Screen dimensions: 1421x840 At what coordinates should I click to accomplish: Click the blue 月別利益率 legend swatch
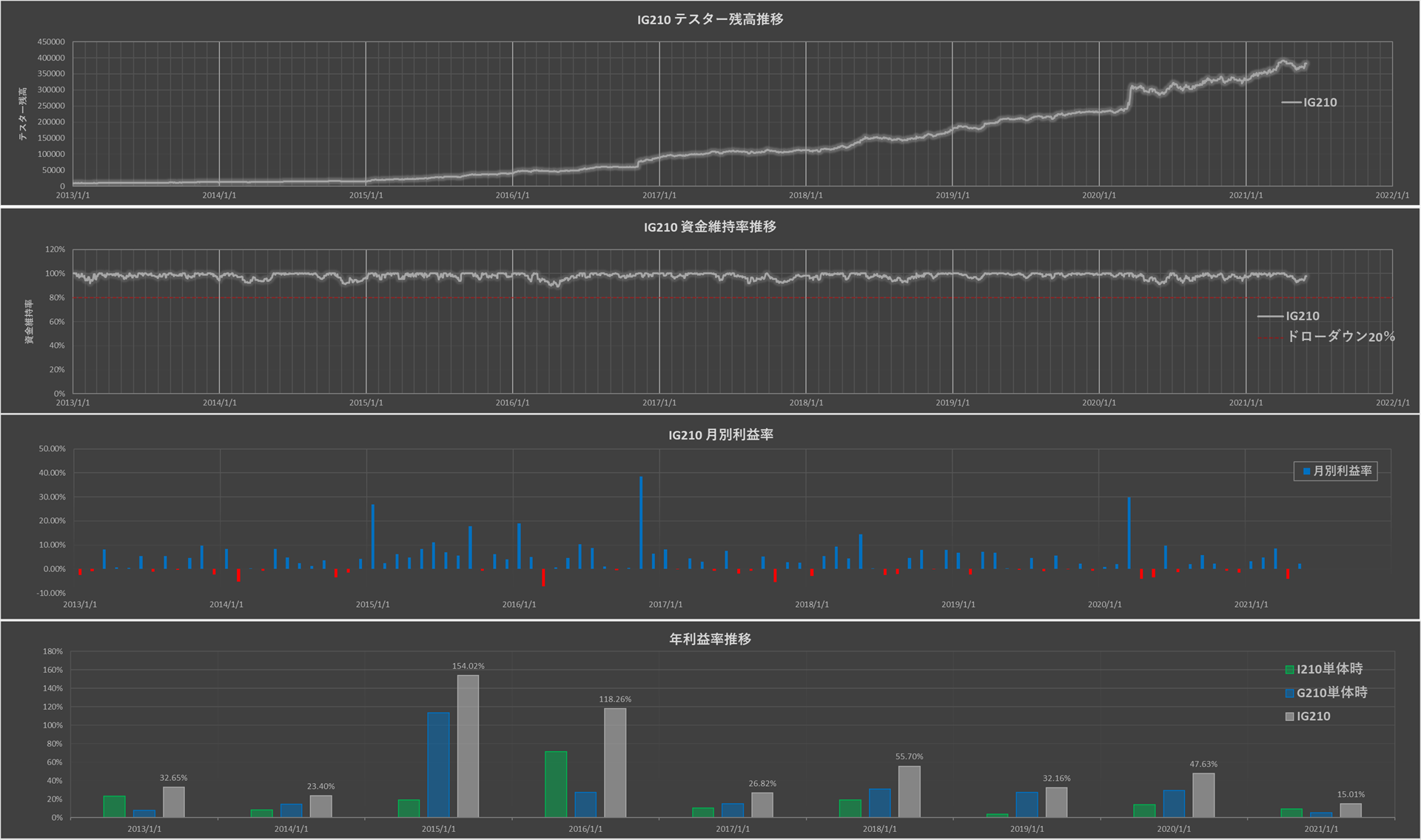1306,471
